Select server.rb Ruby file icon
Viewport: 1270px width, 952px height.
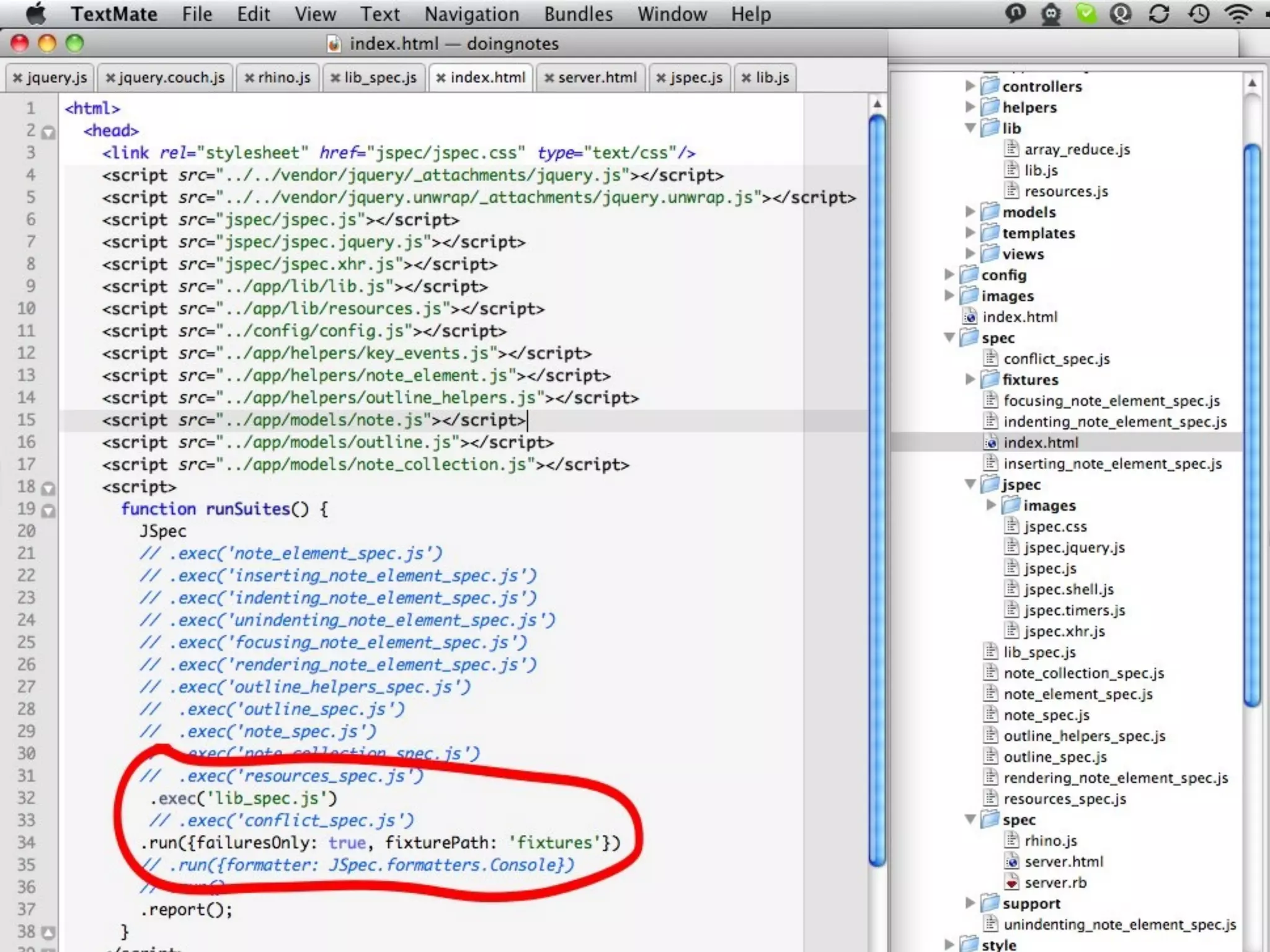1011,882
